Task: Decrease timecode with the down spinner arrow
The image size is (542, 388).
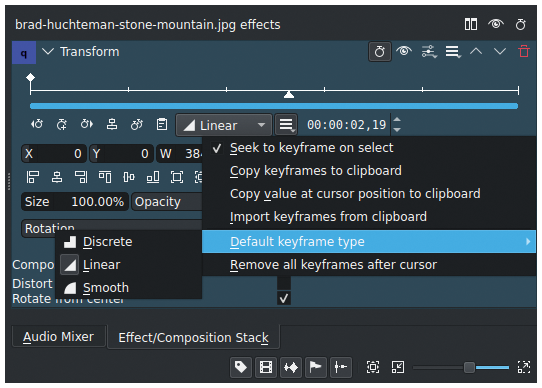Action: [397, 130]
